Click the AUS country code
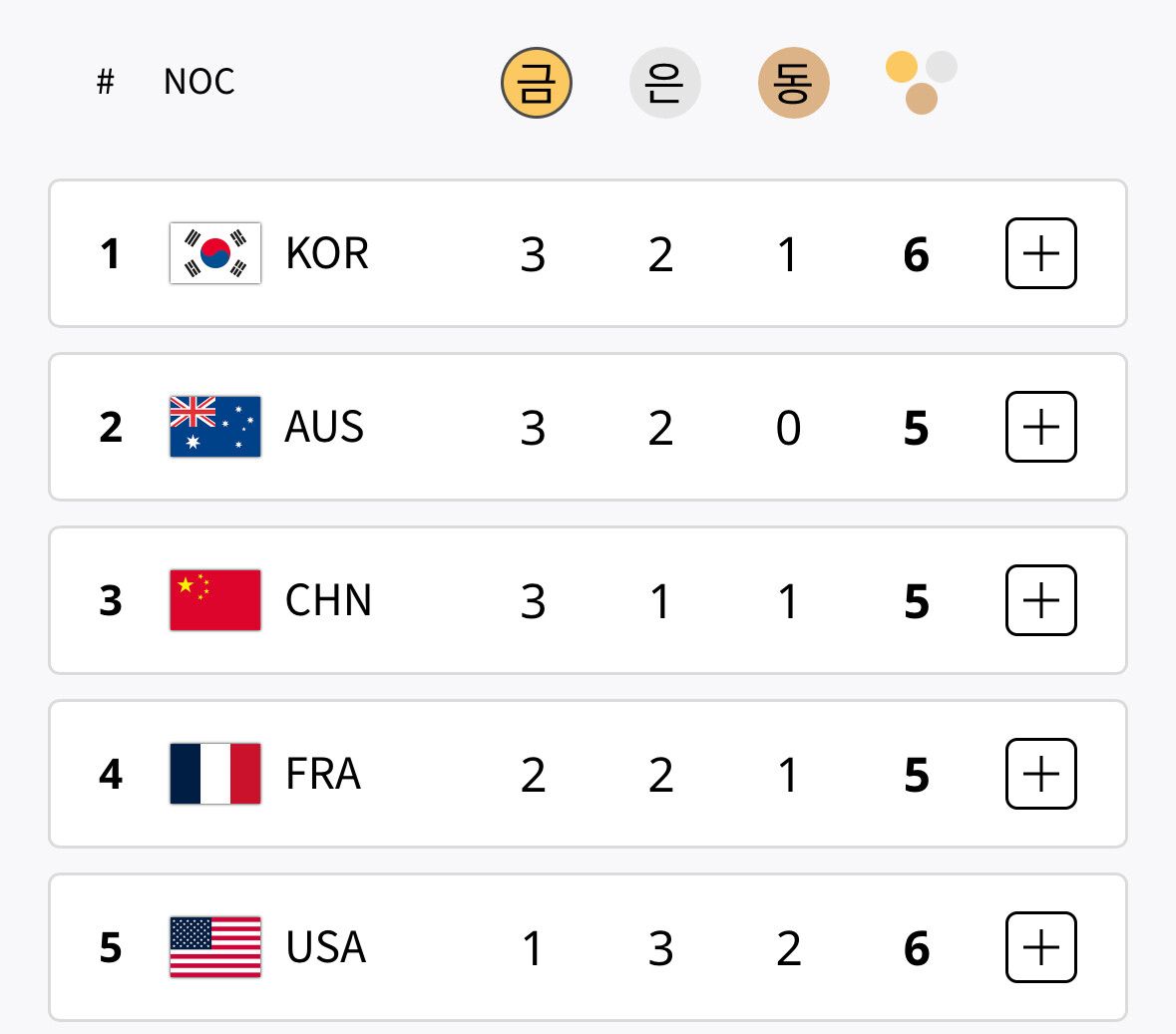1176x1034 pixels. (x=324, y=427)
